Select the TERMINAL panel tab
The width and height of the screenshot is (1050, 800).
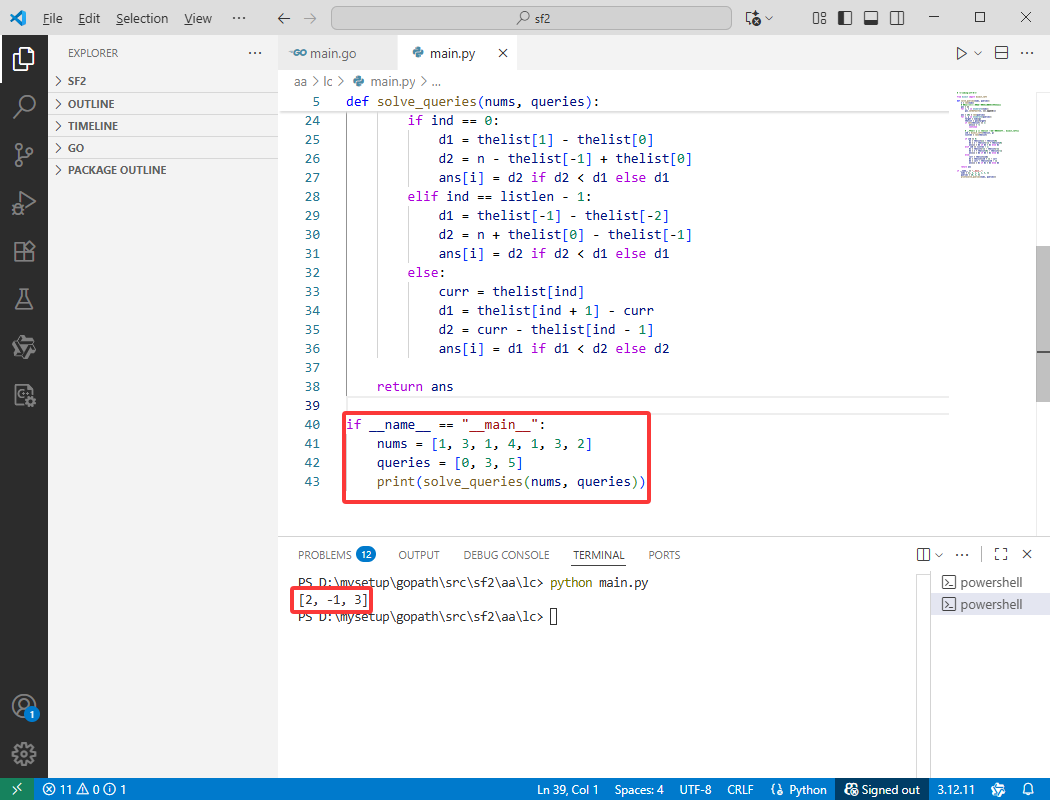pos(598,554)
